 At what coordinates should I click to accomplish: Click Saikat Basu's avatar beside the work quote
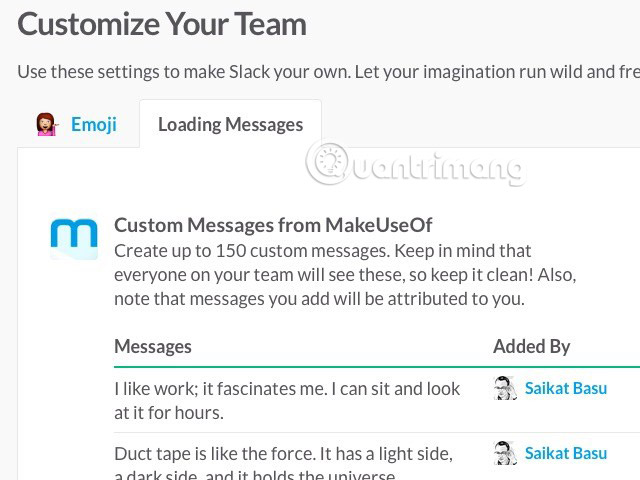505,388
